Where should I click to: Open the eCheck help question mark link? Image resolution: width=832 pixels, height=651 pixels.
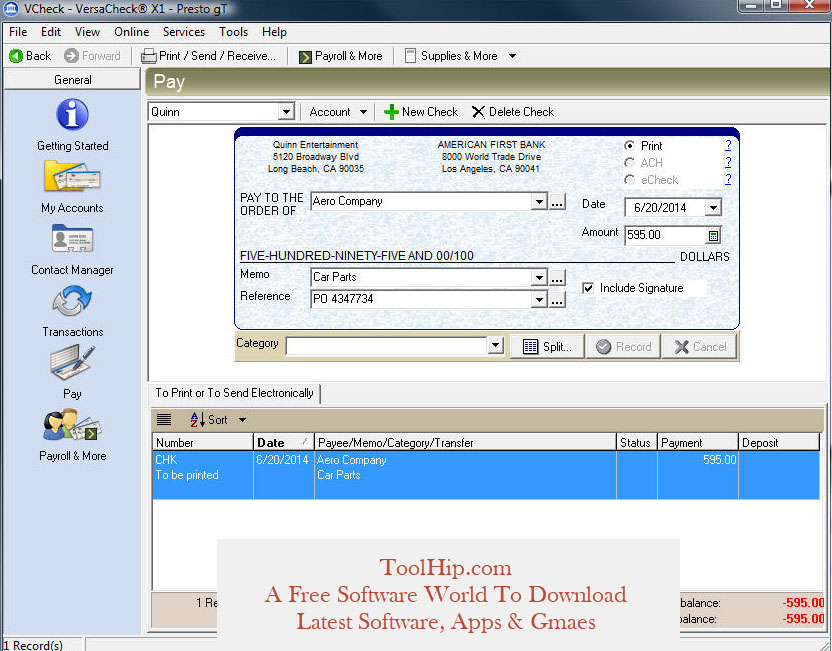pos(728,179)
